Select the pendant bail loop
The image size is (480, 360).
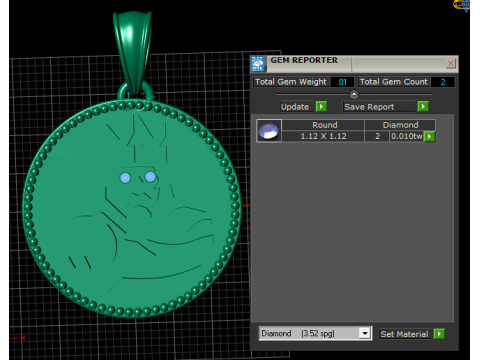point(133,53)
